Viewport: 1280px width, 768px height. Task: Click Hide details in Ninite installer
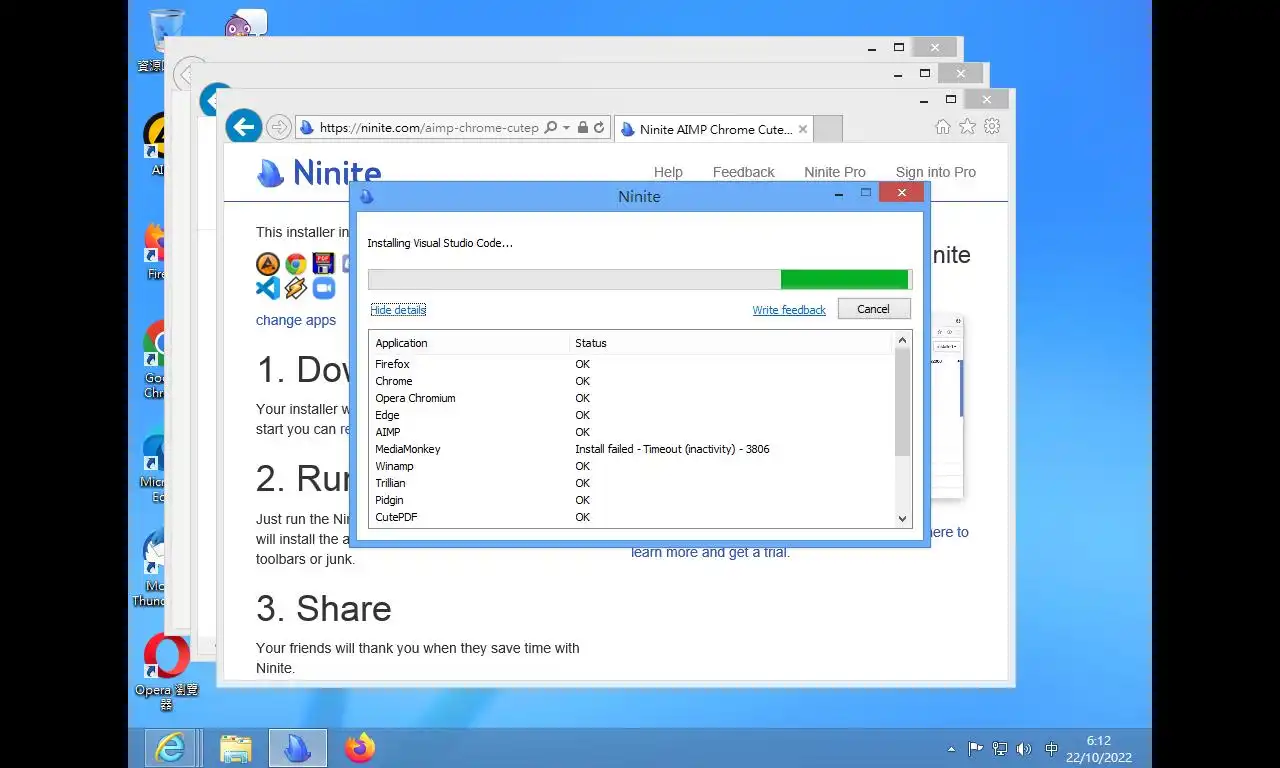click(x=398, y=310)
